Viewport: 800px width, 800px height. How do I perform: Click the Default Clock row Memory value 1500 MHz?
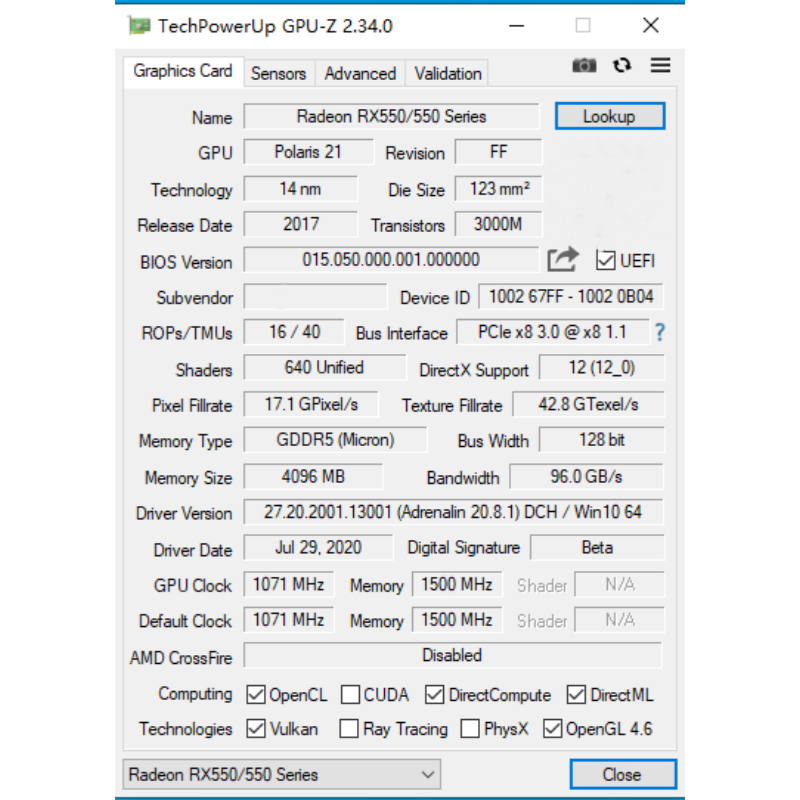tap(457, 620)
